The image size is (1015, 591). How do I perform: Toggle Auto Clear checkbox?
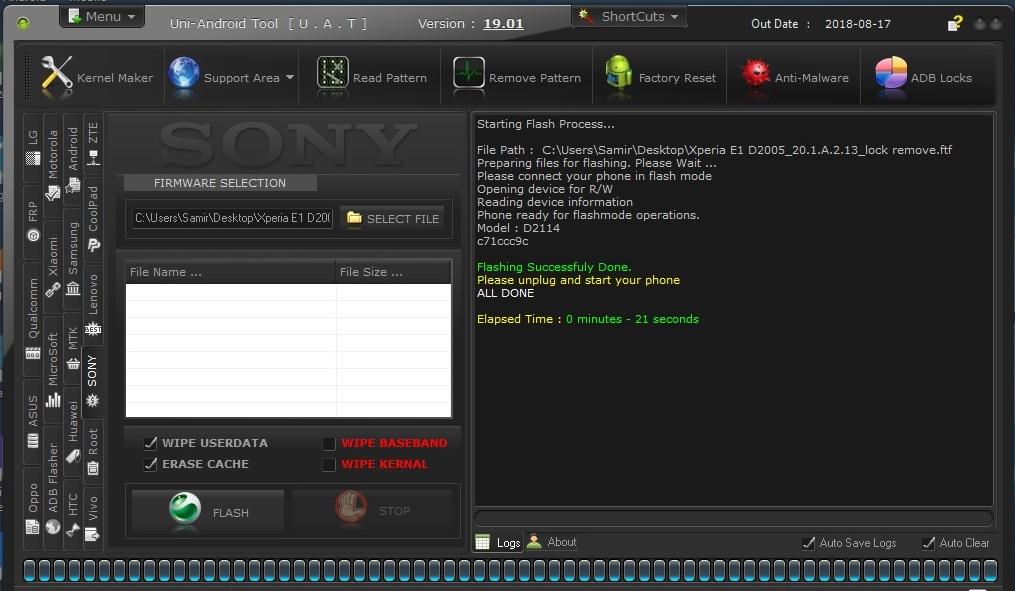tap(929, 543)
